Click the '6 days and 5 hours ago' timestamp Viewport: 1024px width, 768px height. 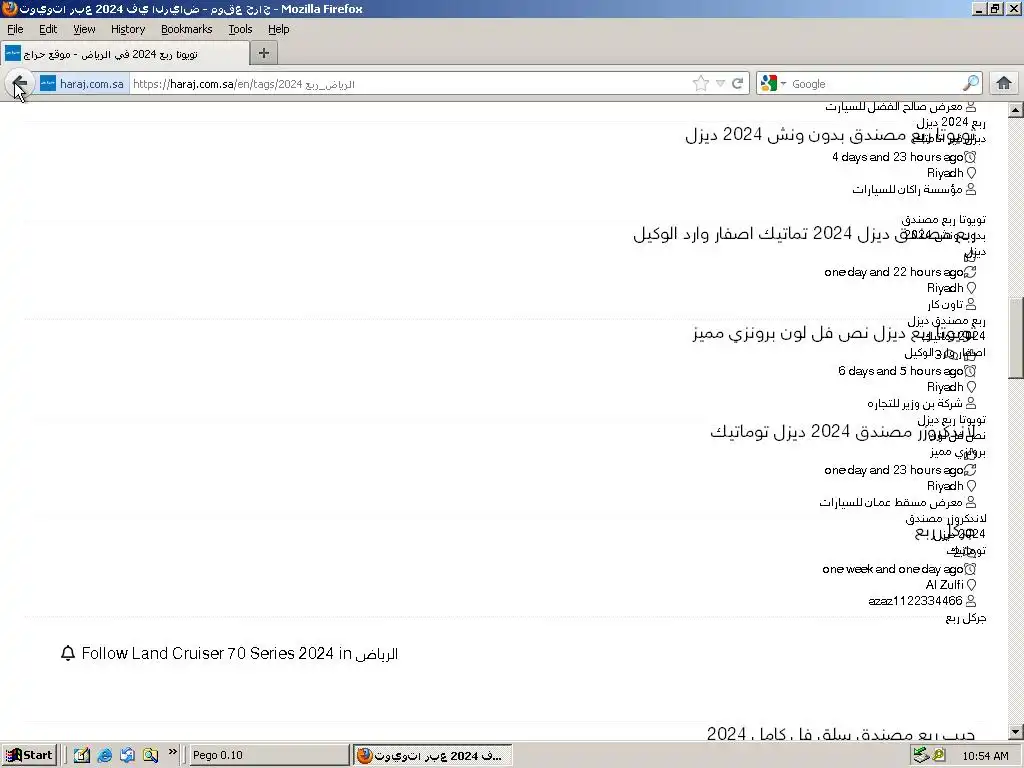tap(901, 371)
